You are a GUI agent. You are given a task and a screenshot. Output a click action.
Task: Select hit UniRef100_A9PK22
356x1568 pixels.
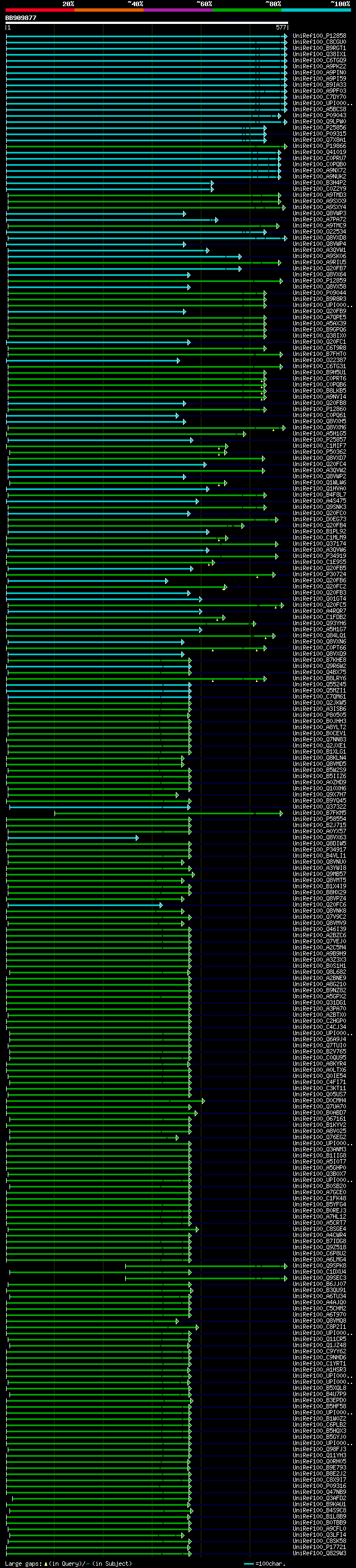[319, 66]
